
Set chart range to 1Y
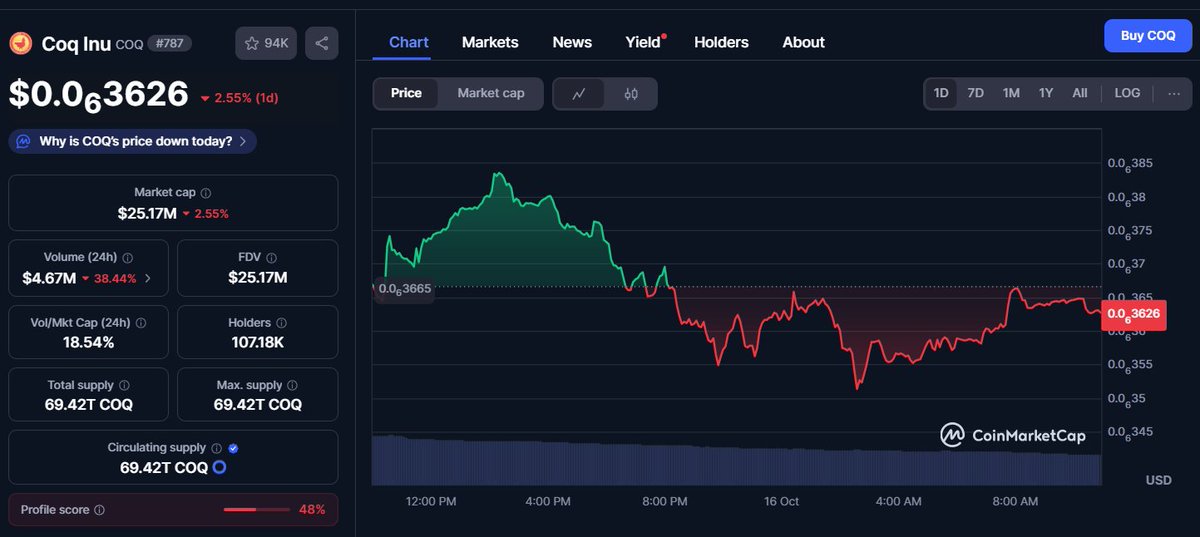pos(1046,93)
